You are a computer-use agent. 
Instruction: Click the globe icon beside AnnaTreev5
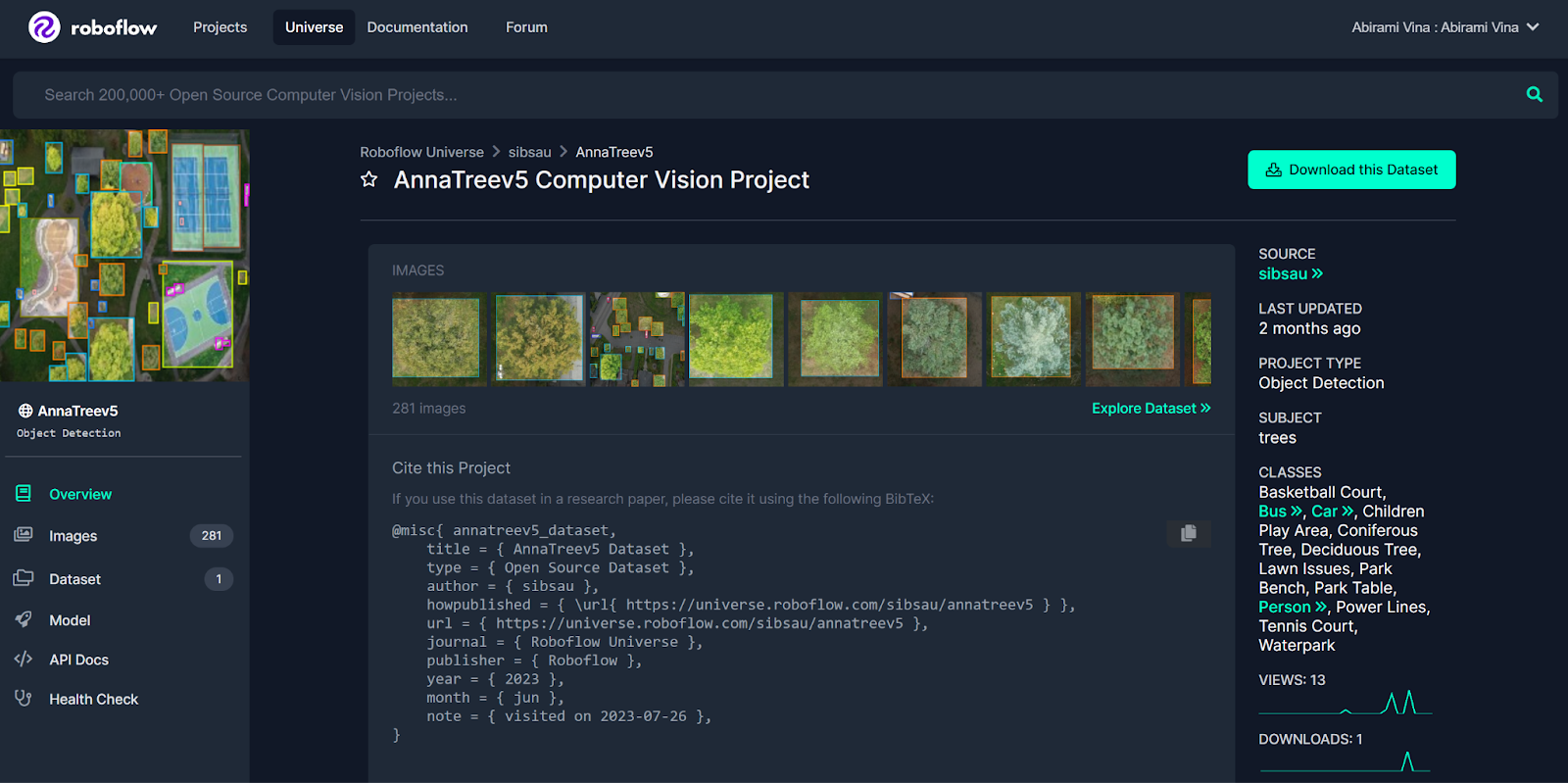pos(25,411)
